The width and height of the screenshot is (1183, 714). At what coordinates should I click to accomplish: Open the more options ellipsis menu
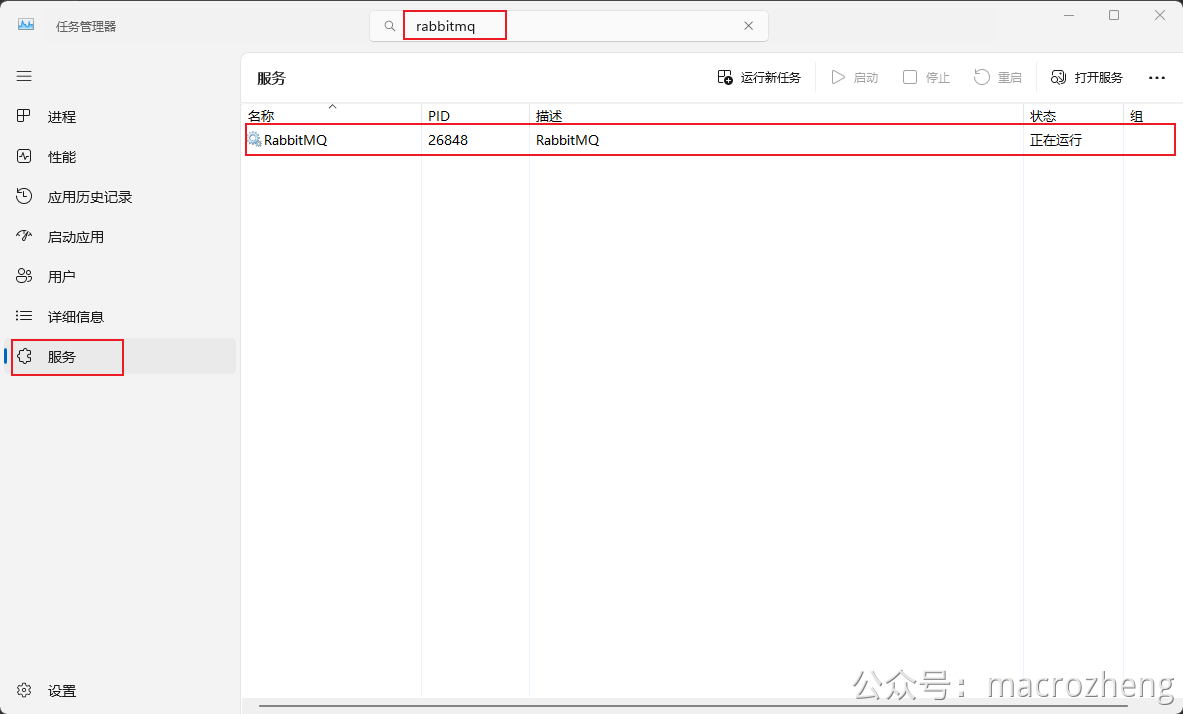coord(1157,78)
